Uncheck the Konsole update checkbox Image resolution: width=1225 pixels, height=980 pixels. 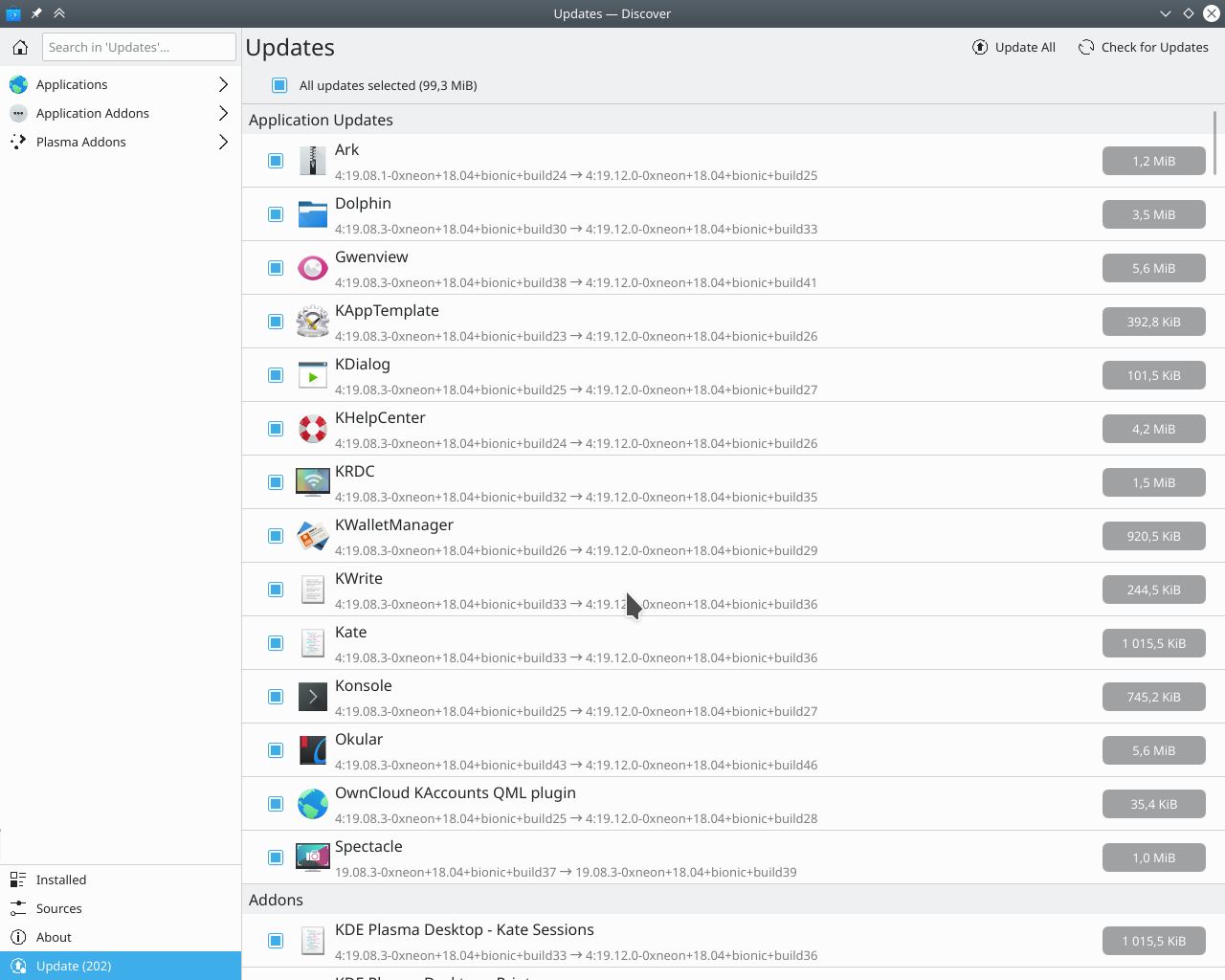(x=276, y=697)
